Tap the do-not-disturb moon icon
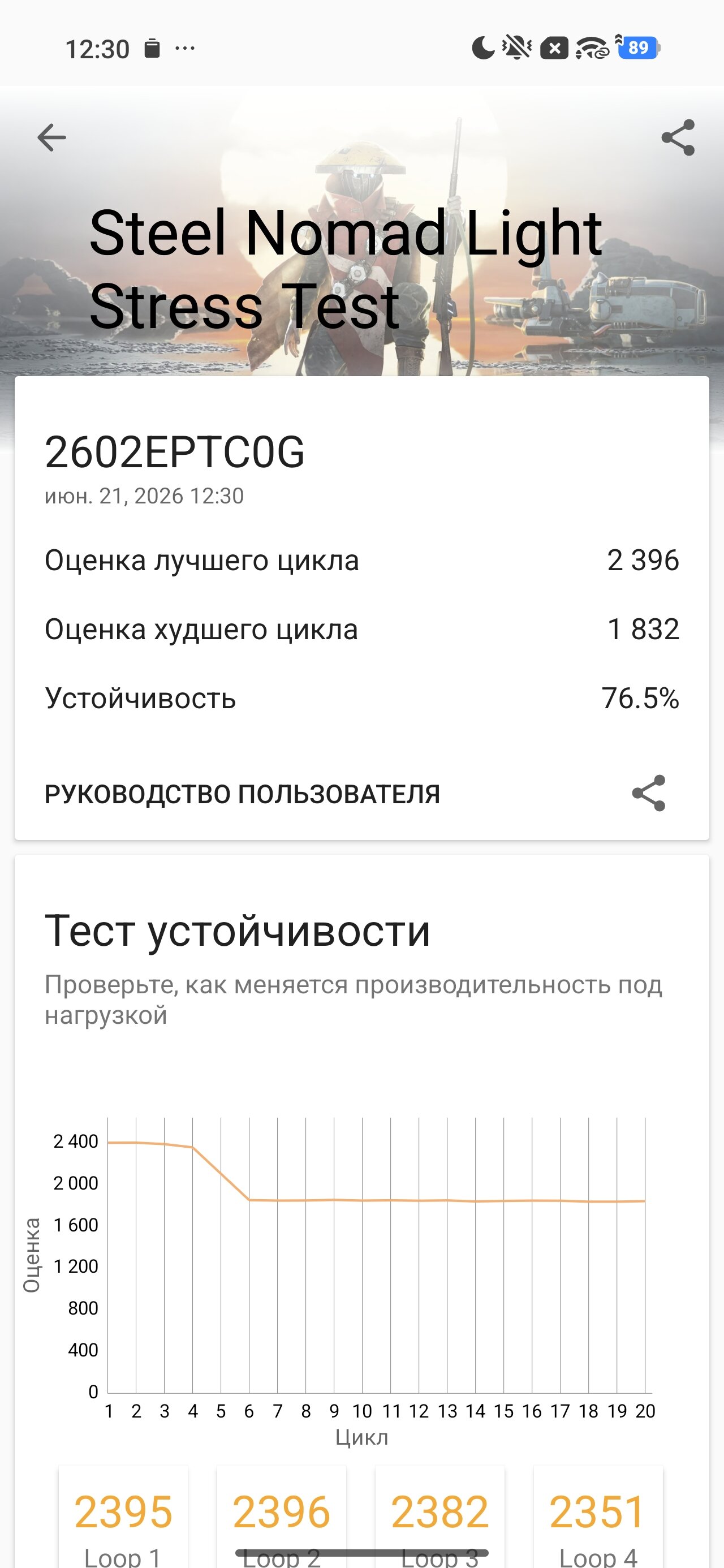This screenshot has width=724, height=1568. (484, 48)
